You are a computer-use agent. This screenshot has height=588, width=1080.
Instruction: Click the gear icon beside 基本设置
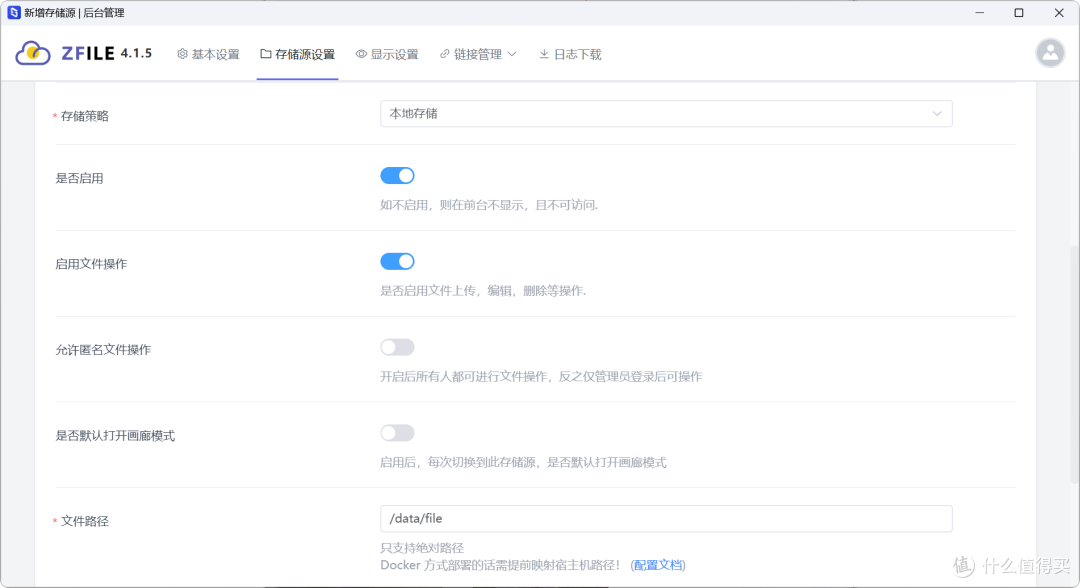[x=182, y=54]
